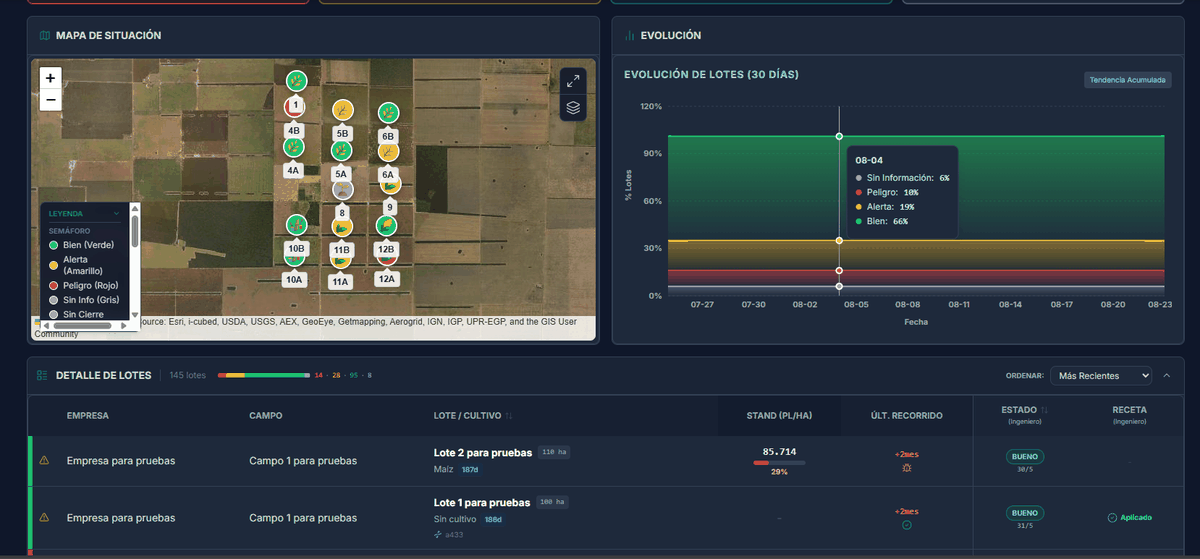Select the green marker above 10B
Image resolution: width=1200 pixels, height=559 pixels.
point(296,225)
